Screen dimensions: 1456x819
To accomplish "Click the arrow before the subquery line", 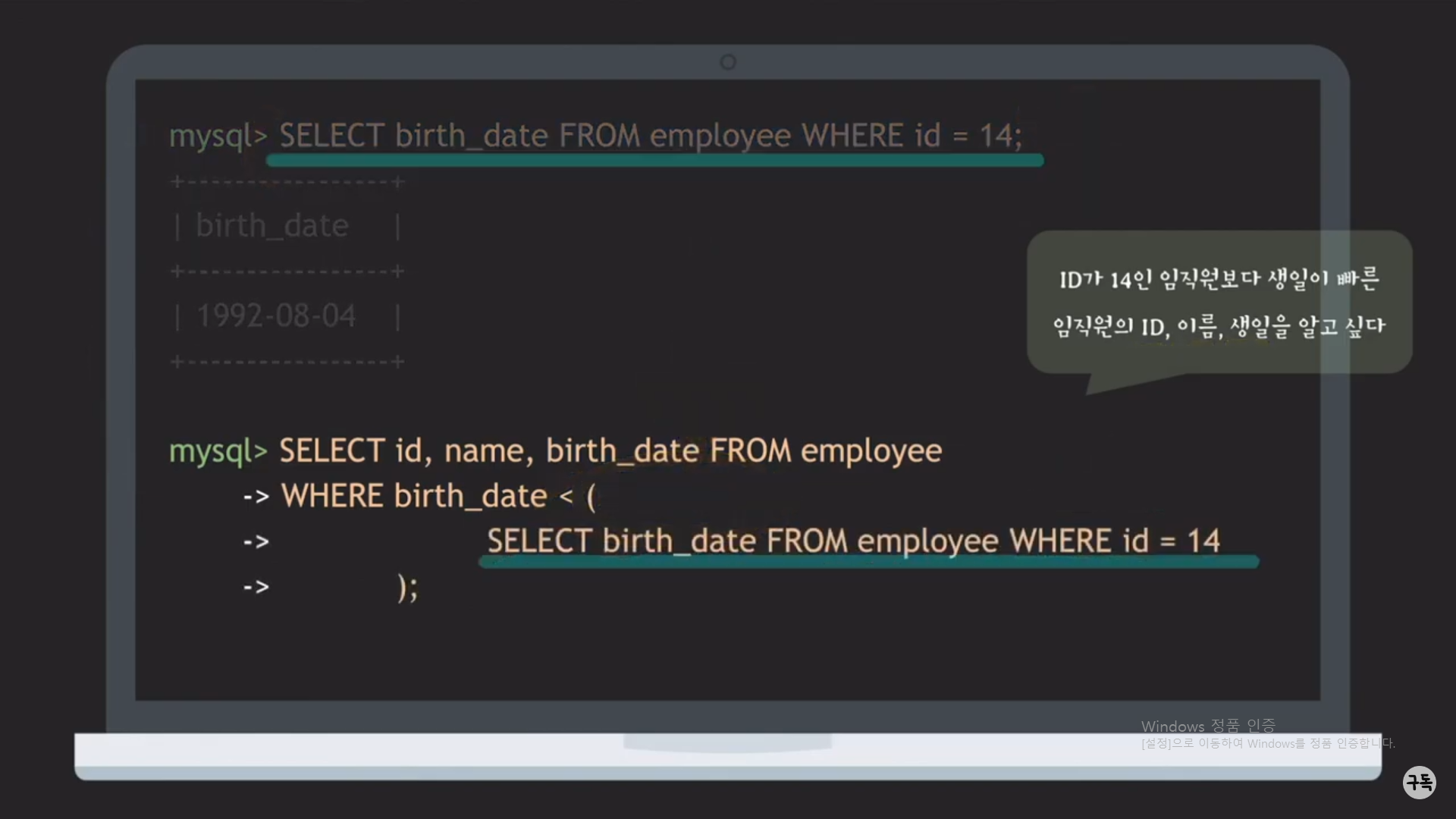I will point(256,541).
